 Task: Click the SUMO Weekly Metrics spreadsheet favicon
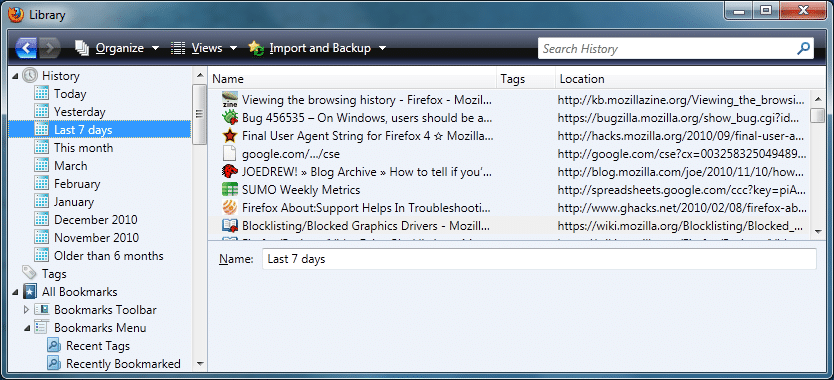point(229,189)
